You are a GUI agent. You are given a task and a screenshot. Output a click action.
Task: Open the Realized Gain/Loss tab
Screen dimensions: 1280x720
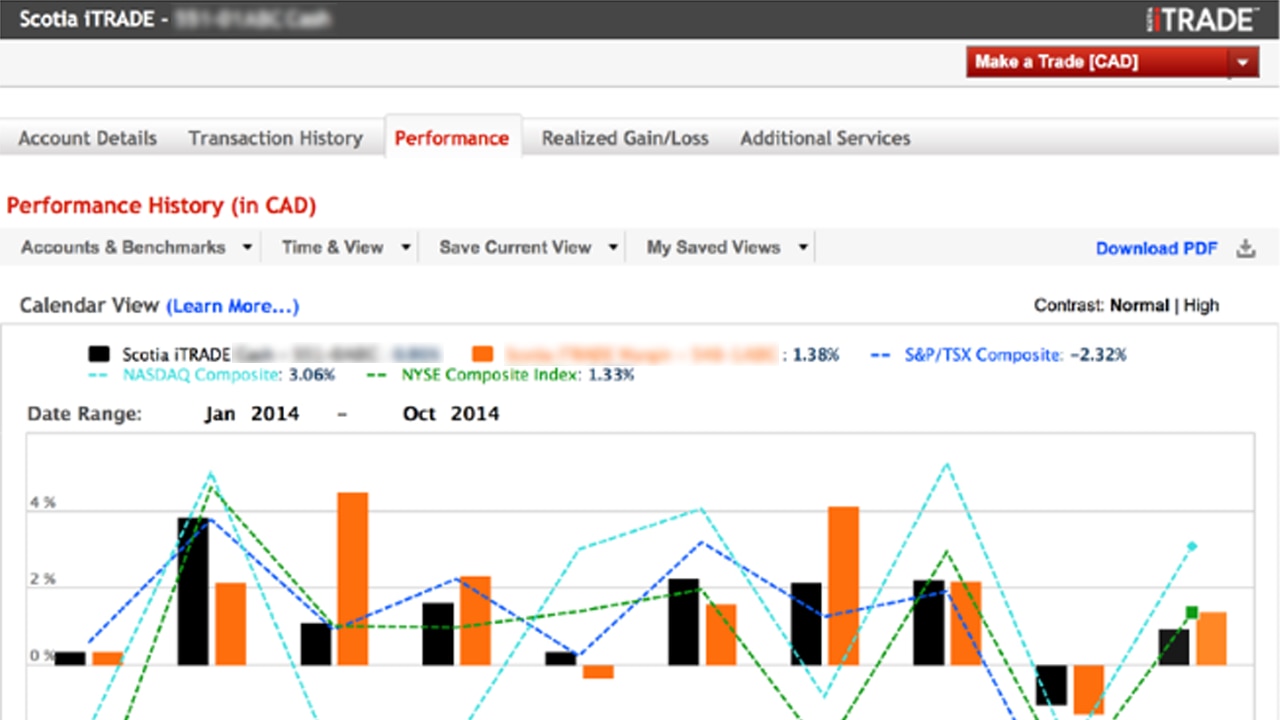click(x=624, y=138)
